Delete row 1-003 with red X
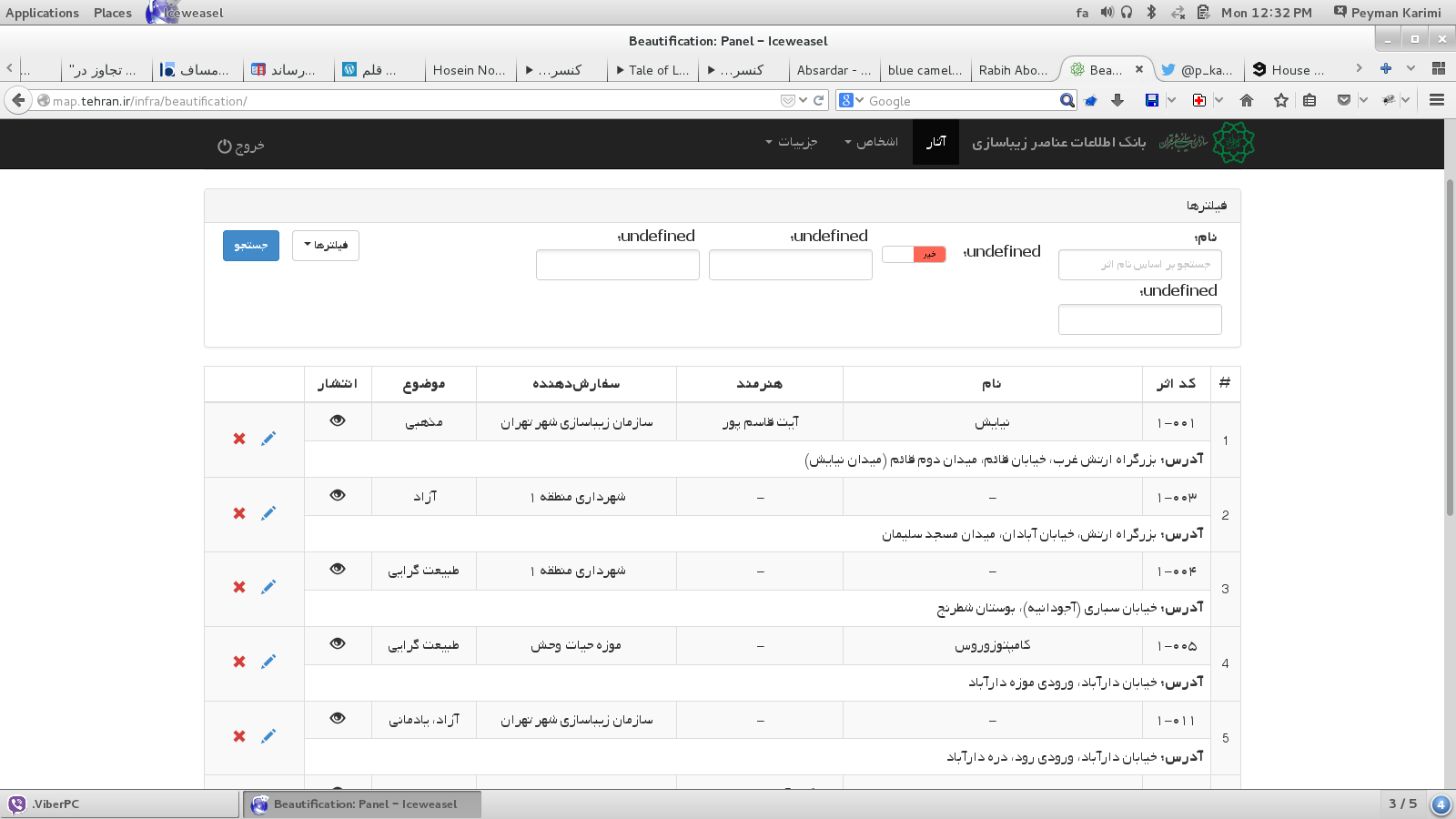Viewport: 1456px width, 819px height. (239, 513)
